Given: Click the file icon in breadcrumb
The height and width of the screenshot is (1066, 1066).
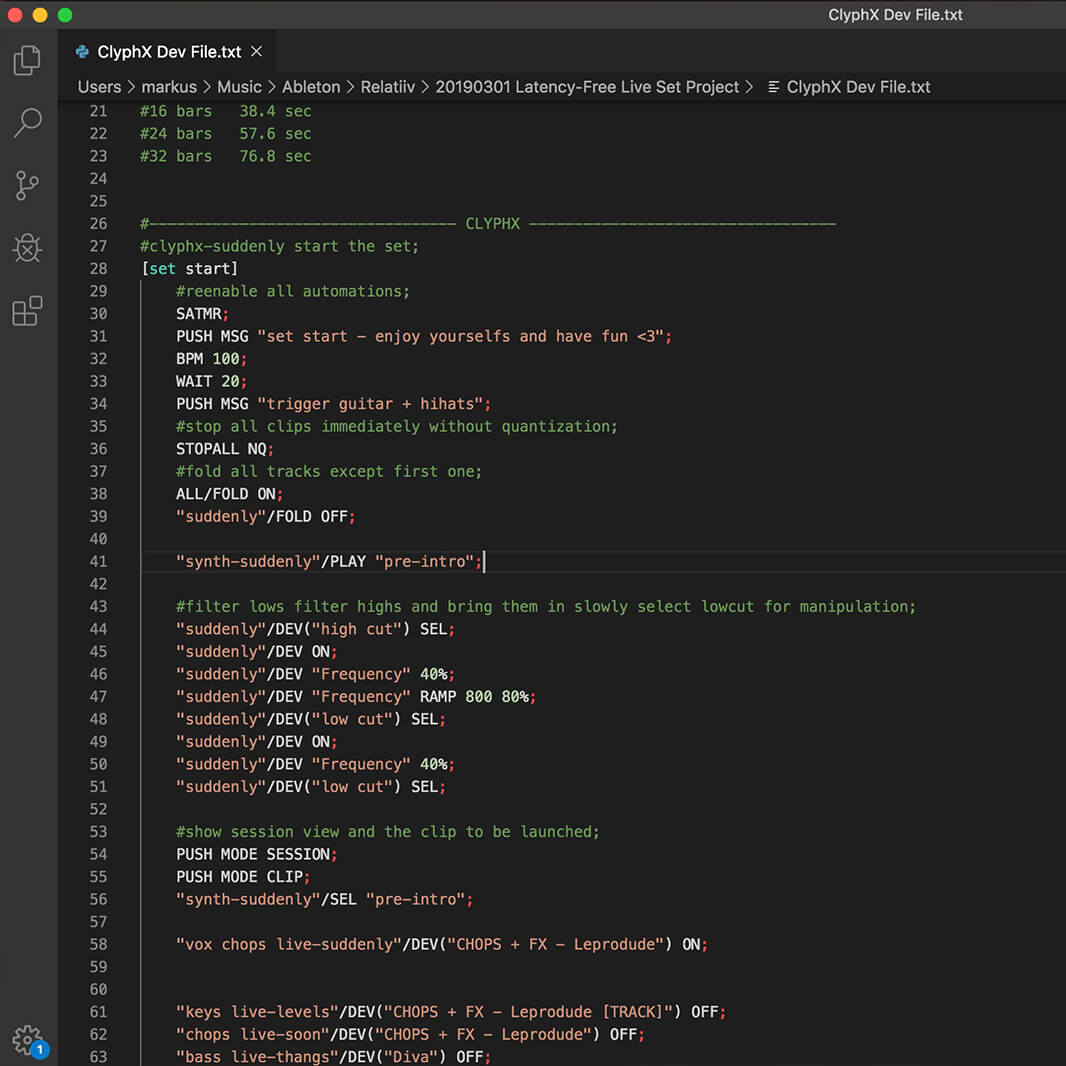Looking at the screenshot, I should tap(774, 87).
